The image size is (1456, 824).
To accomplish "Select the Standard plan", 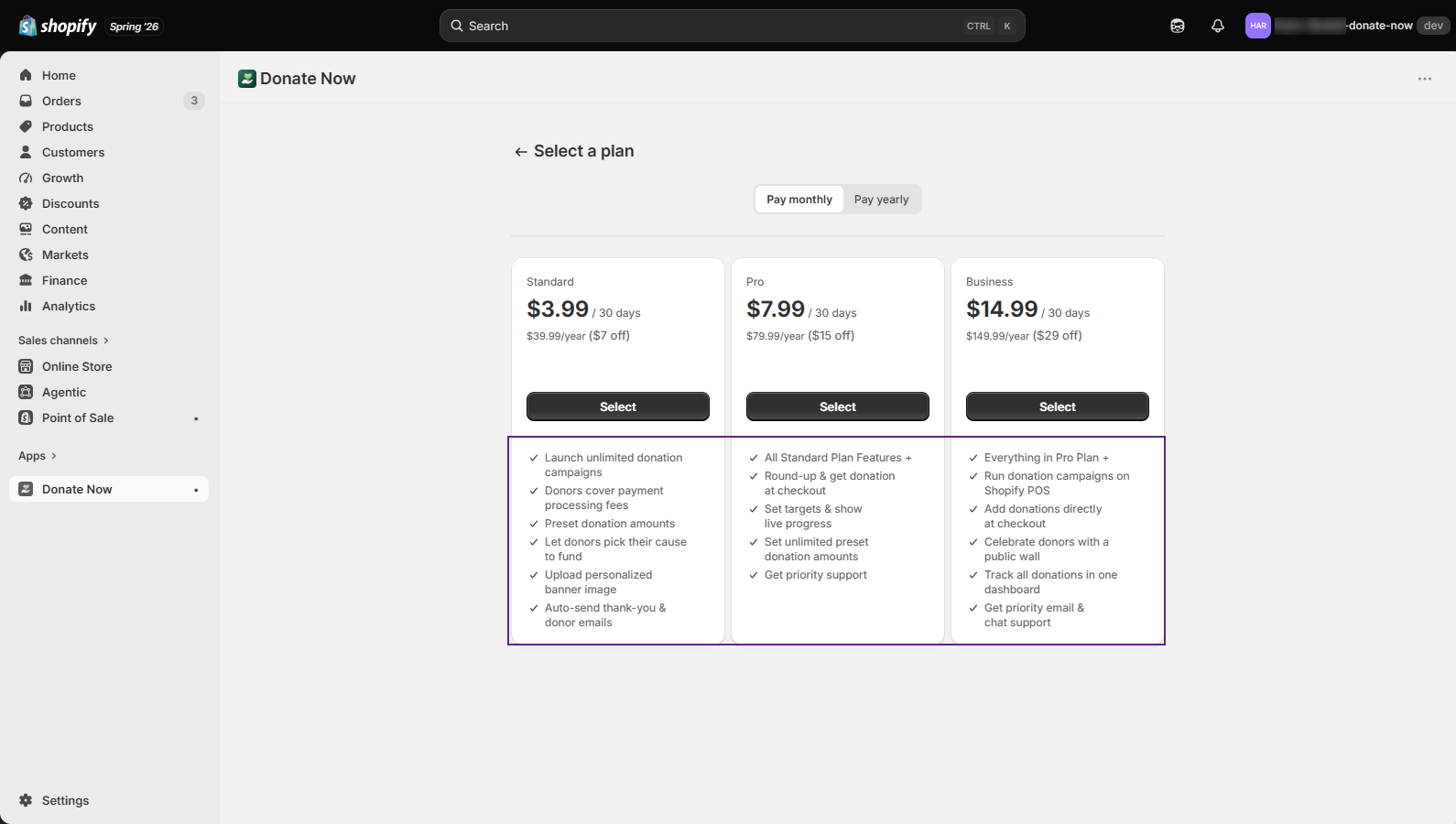I will click(x=618, y=407).
